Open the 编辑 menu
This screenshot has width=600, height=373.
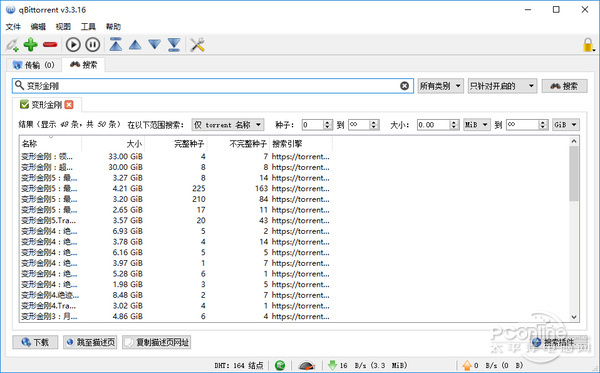38,26
